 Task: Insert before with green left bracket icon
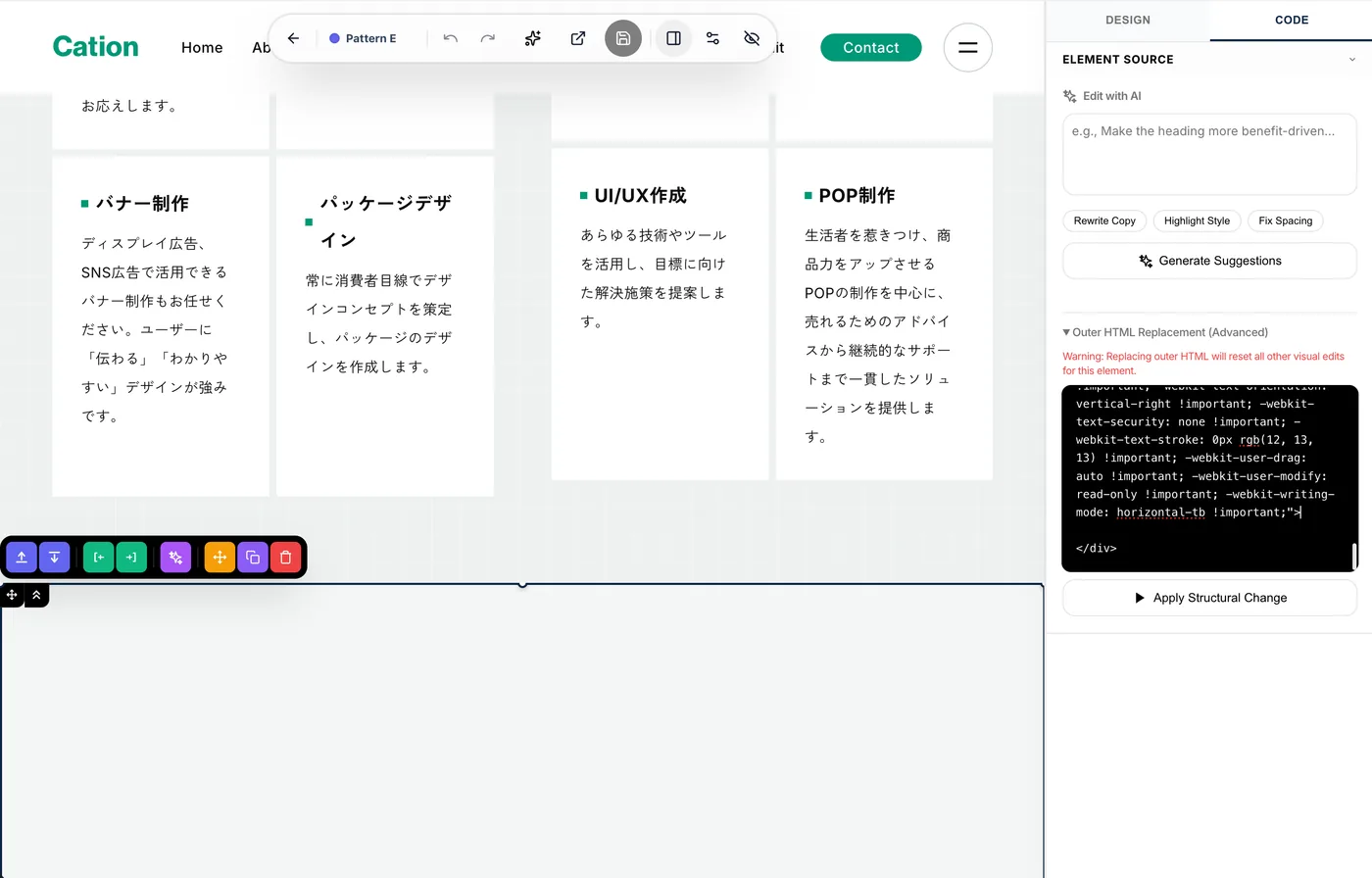pos(99,557)
